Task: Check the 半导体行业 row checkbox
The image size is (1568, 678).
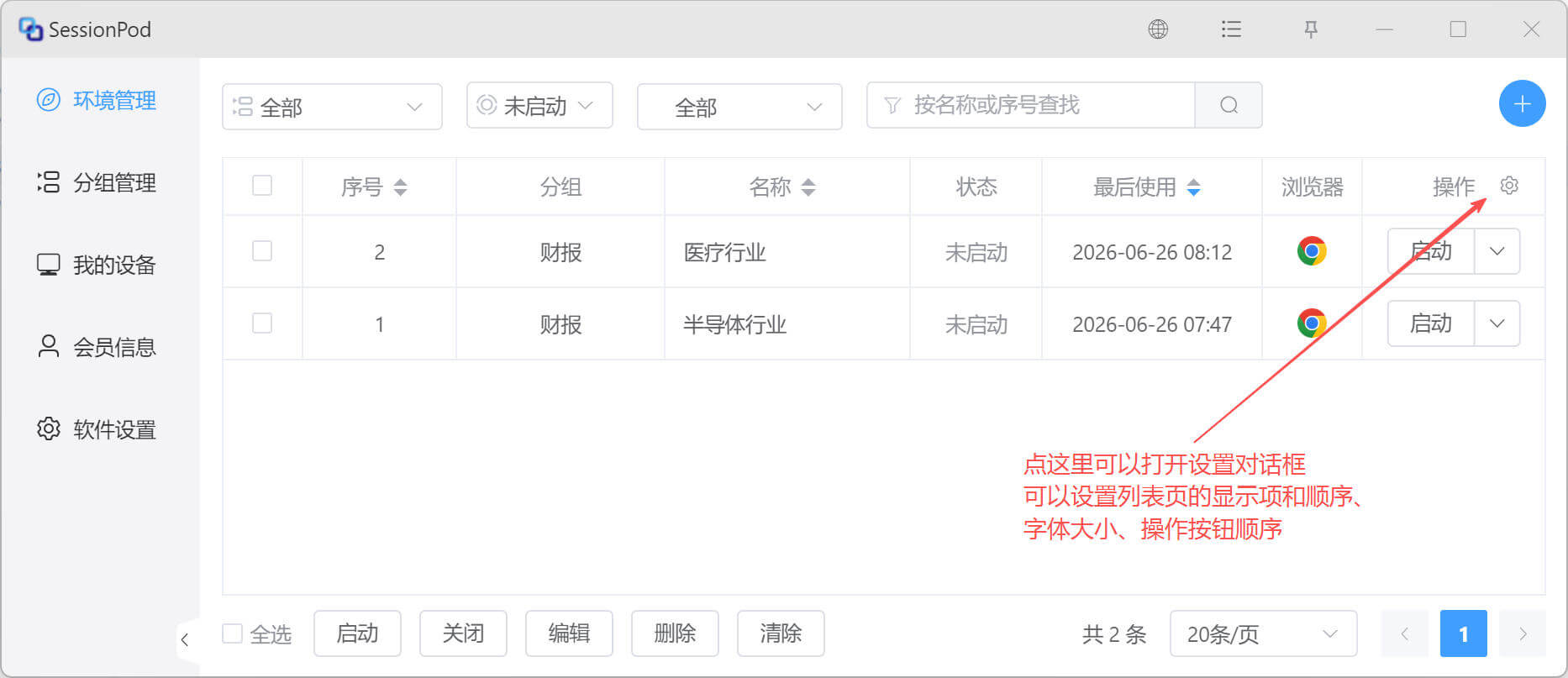Action: pos(262,323)
